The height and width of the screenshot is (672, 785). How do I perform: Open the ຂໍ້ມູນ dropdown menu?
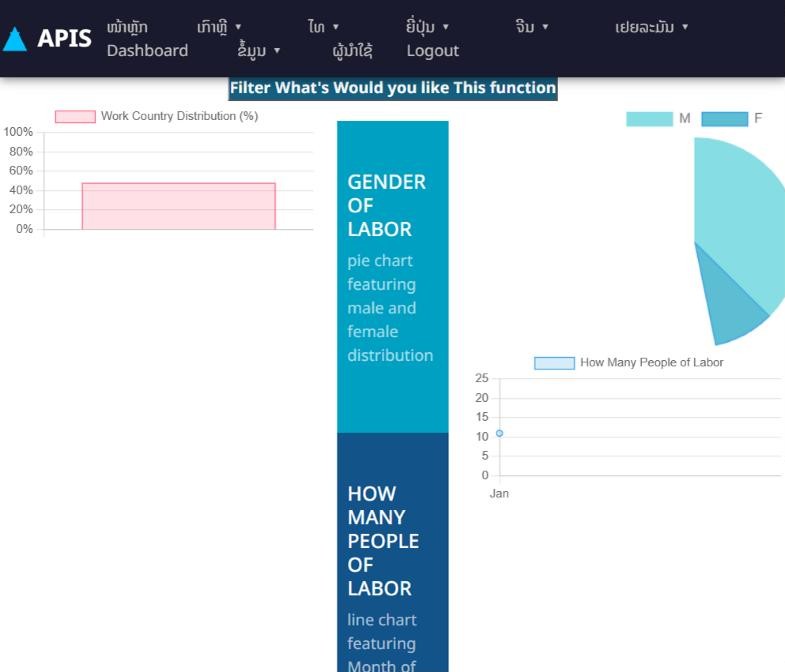click(258, 51)
